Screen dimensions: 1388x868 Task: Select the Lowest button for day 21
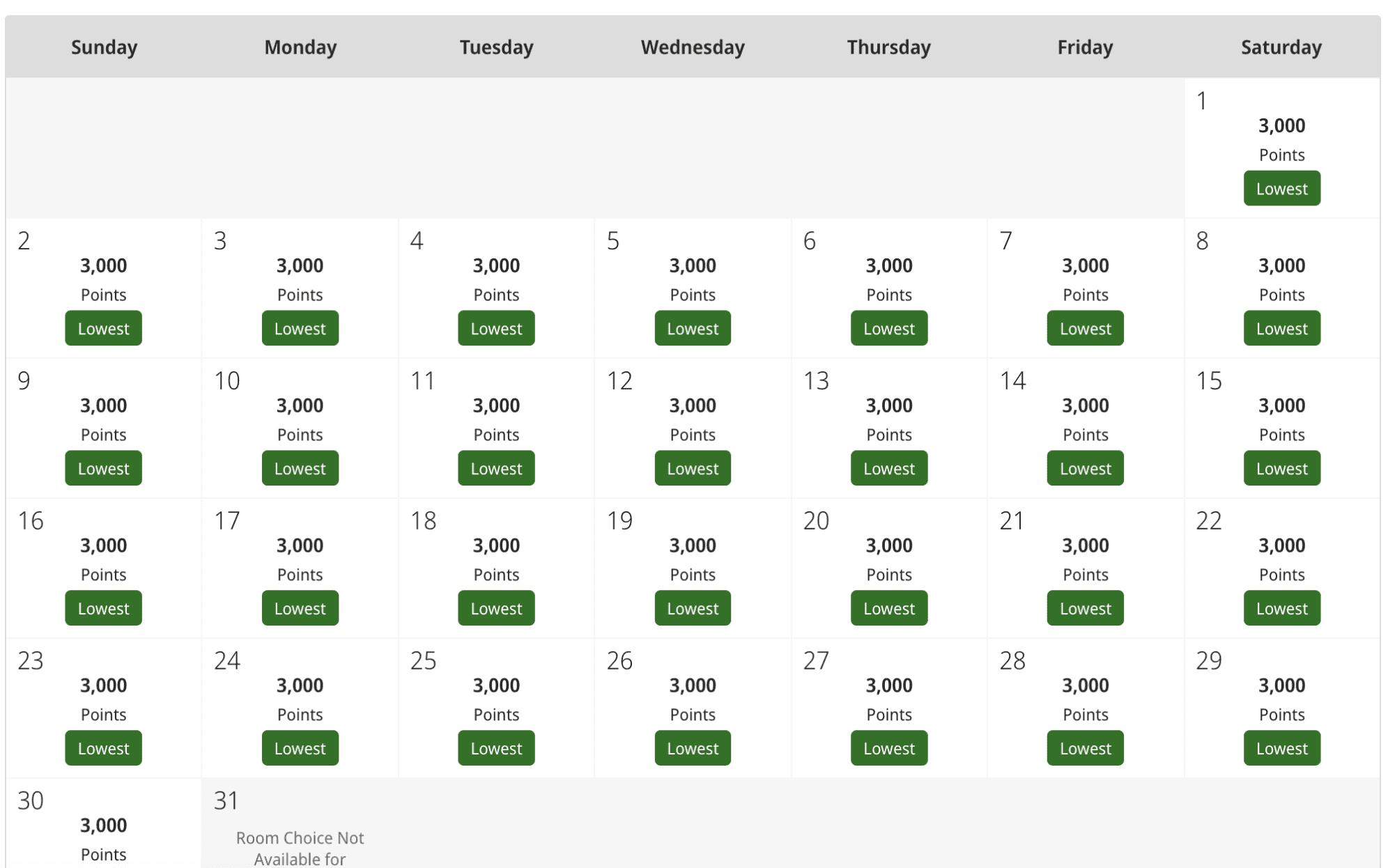[x=1085, y=608]
